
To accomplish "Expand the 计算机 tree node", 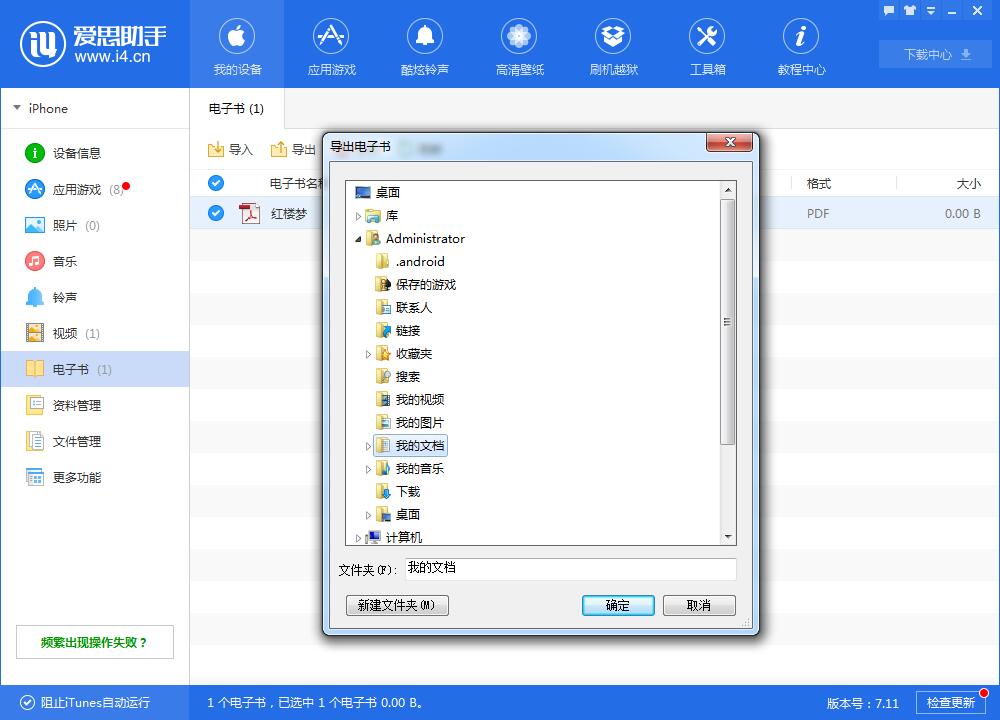I will pyautogui.click(x=357, y=537).
